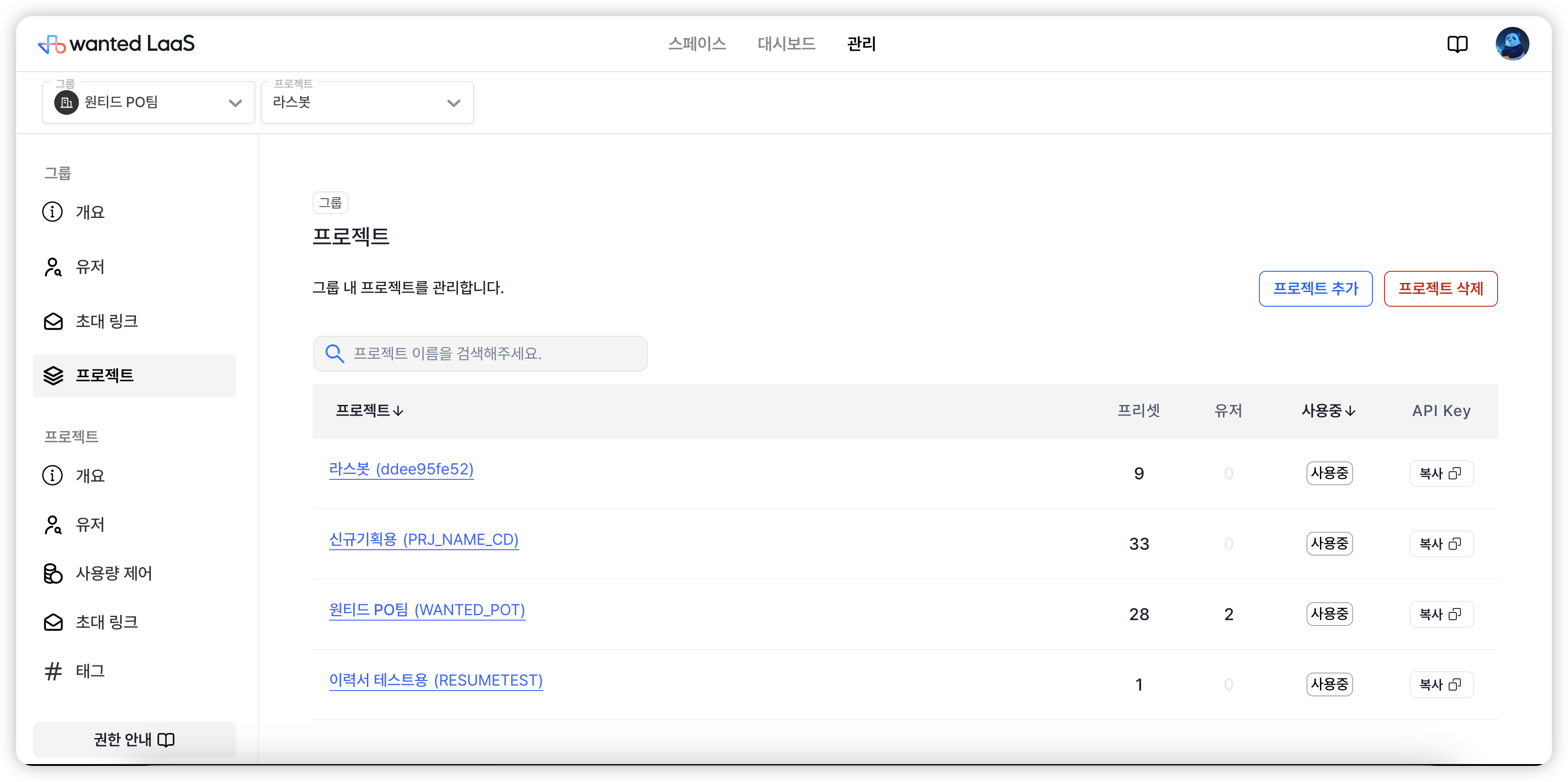
Task: Copy the API key for 라스봇
Action: tap(1441, 474)
